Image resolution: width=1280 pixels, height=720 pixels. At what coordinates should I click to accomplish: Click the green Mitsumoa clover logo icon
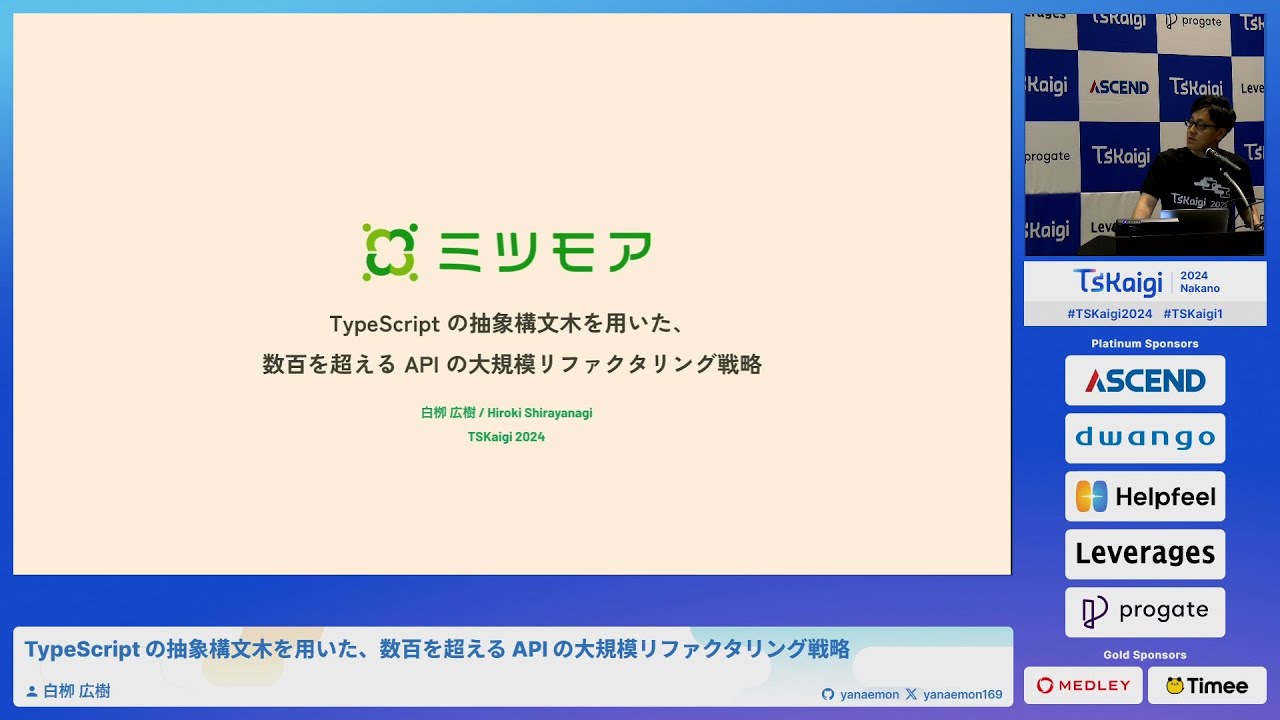click(x=390, y=252)
